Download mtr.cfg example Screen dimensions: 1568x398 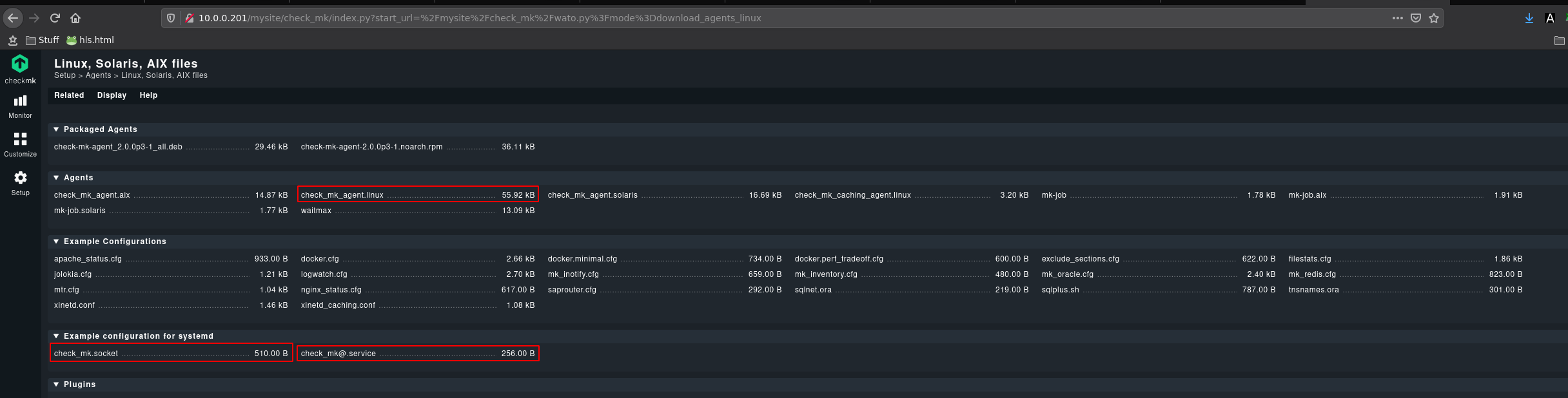[x=66, y=290]
